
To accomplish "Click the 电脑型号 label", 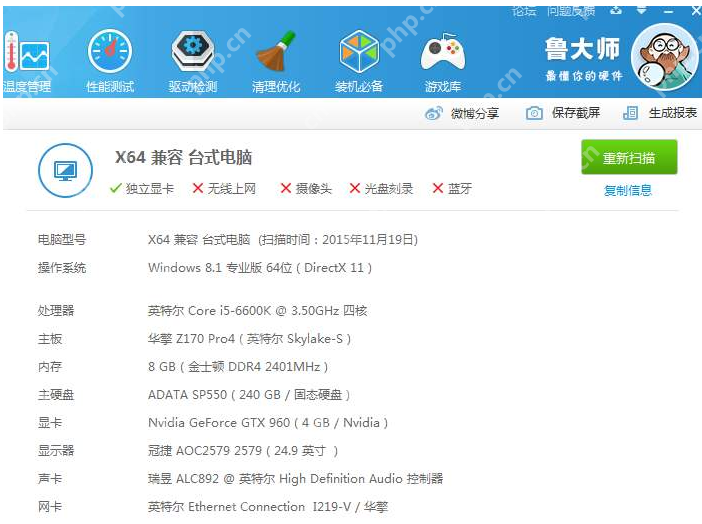I will point(62,240).
